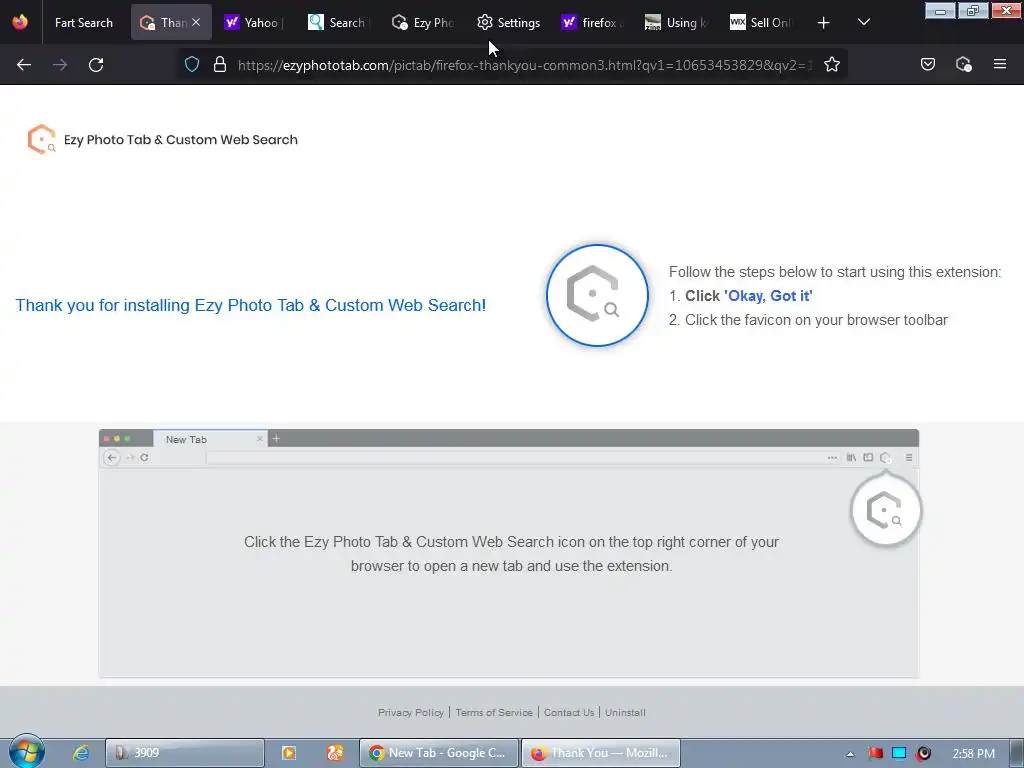Image resolution: width=1024 pixels, height=768 pixels.
Task: View site security padlock details
Action: (x=220, y=64)
